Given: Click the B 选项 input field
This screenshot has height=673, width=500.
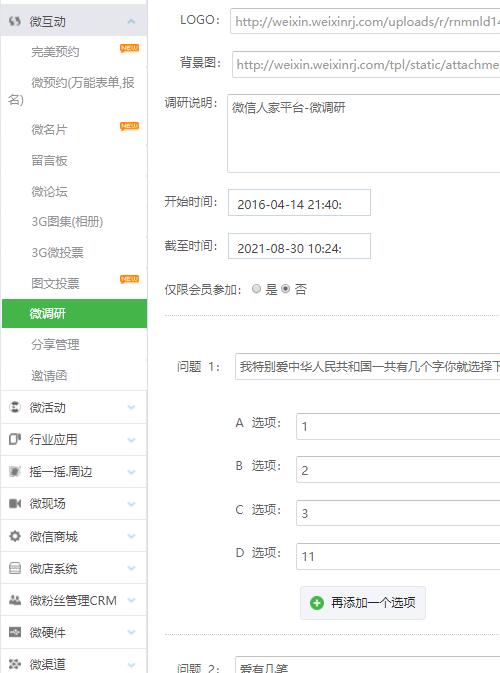Looking at the screenshot, I should coord(398,470).
